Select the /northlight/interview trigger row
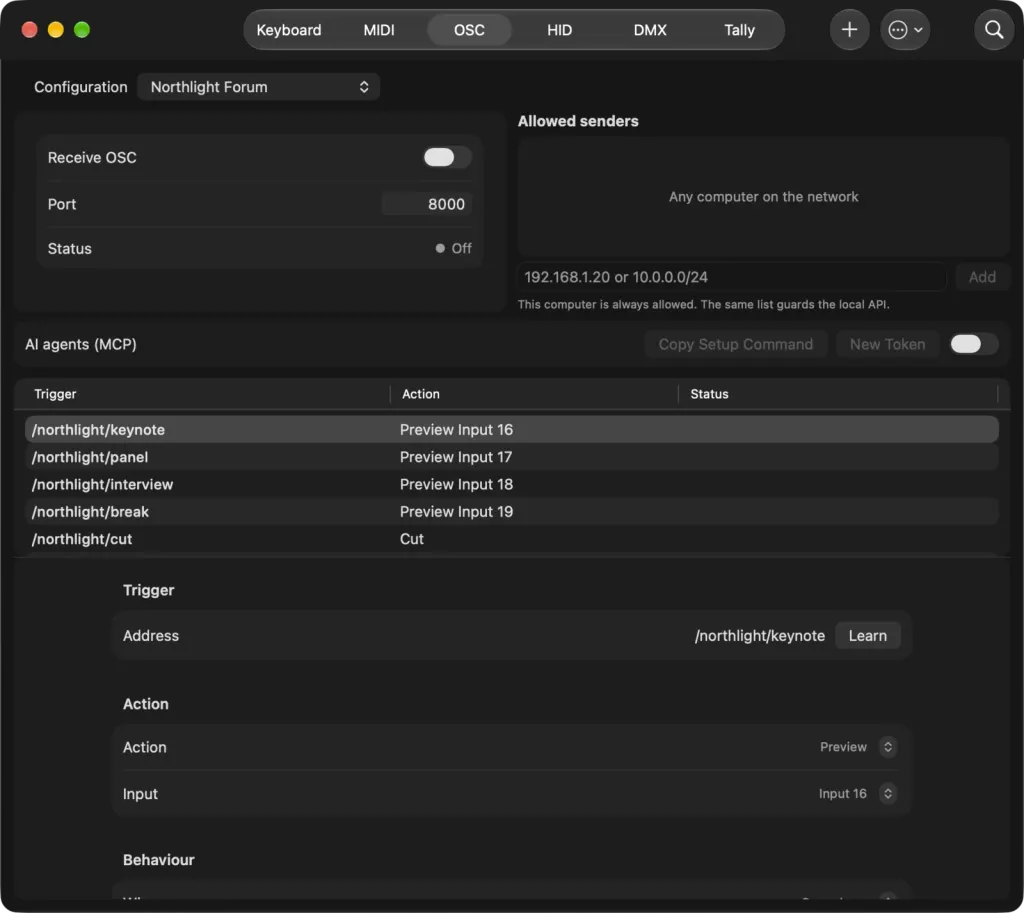Viewport: 1024px width, 913px height. (x=512, y=485)
